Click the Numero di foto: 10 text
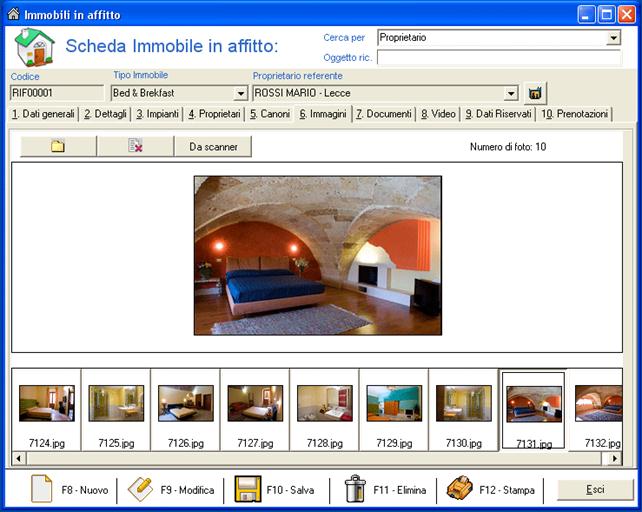Screen dimensions: 642x512 pos(508,147)
